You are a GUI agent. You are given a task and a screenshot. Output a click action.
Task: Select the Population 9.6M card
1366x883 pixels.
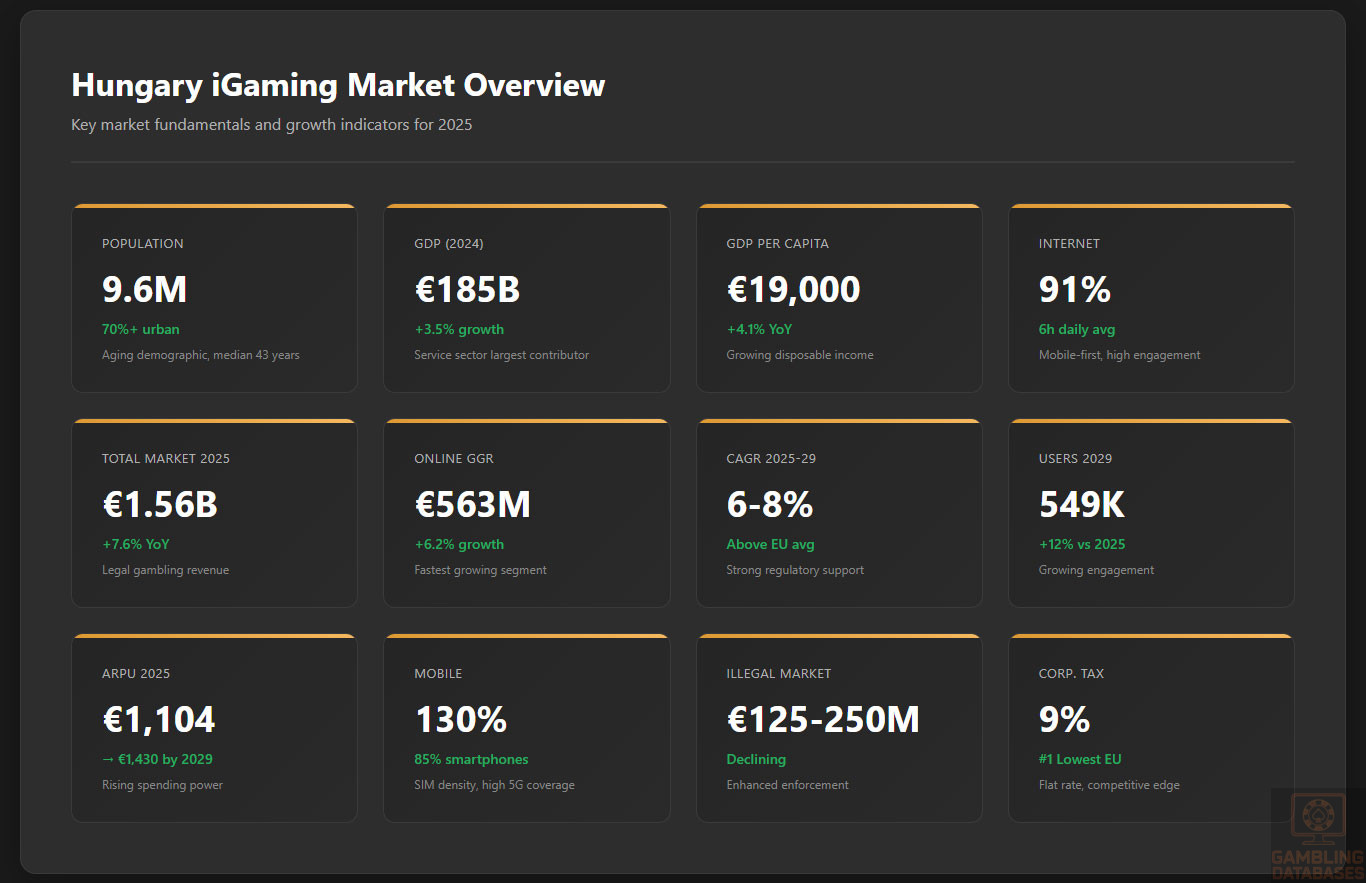click(214, 298)
